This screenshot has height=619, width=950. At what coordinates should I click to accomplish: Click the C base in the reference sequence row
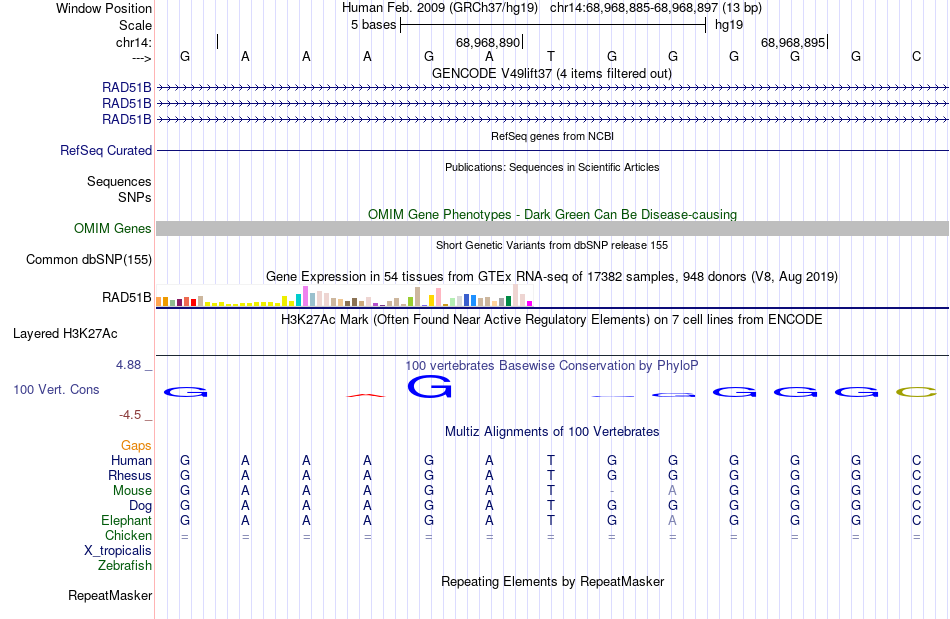tap(917, 56)
